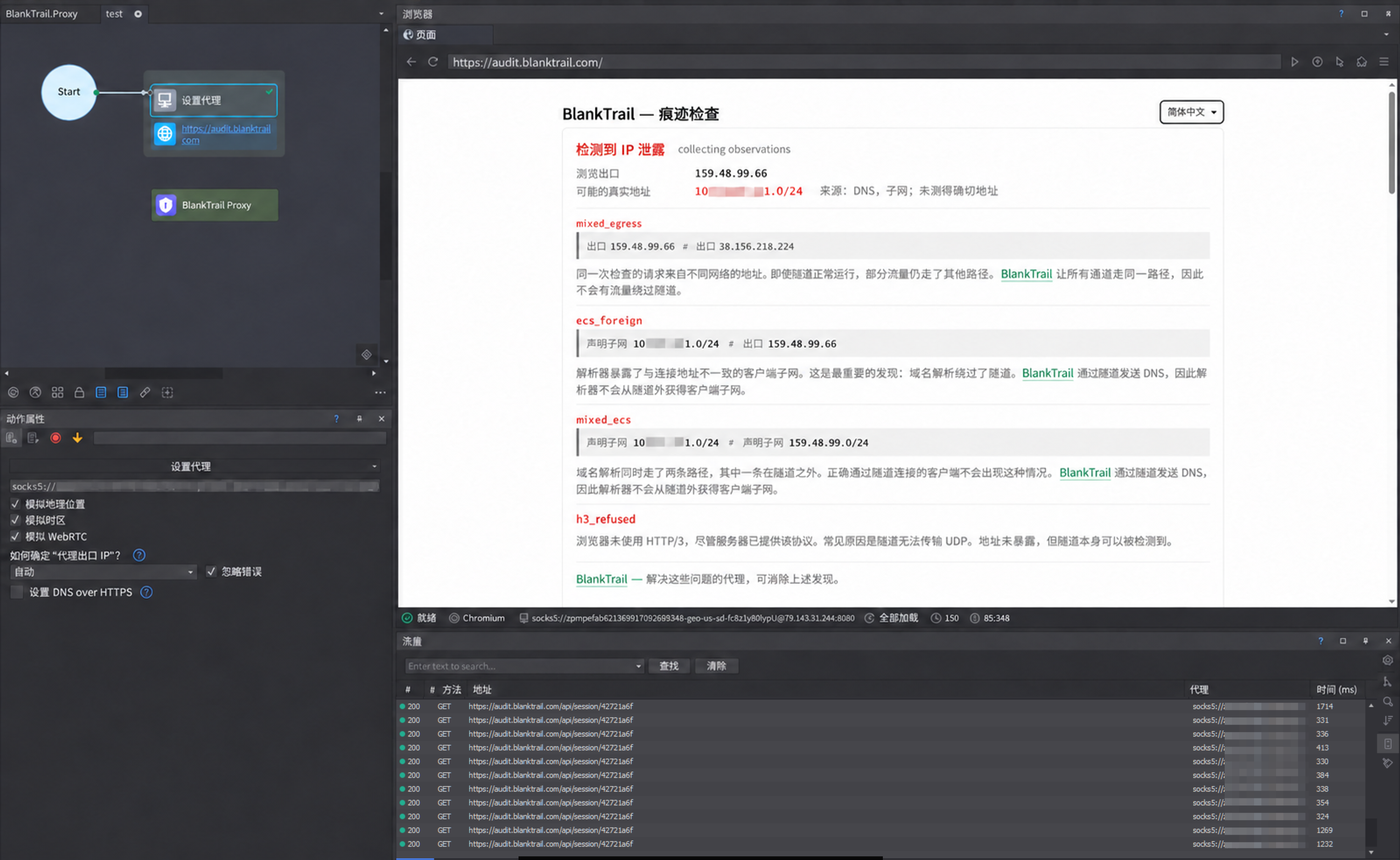Click the play triangle icon beside the URL bar

pyautogui.click(x=1295, y=62)
